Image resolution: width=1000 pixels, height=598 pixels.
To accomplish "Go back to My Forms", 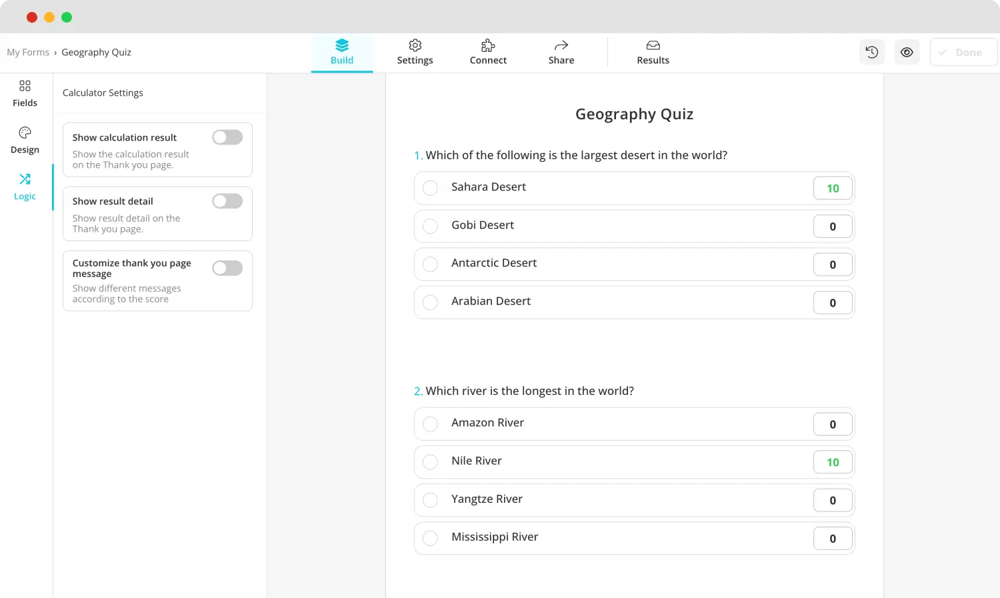I will click(28, 52).
